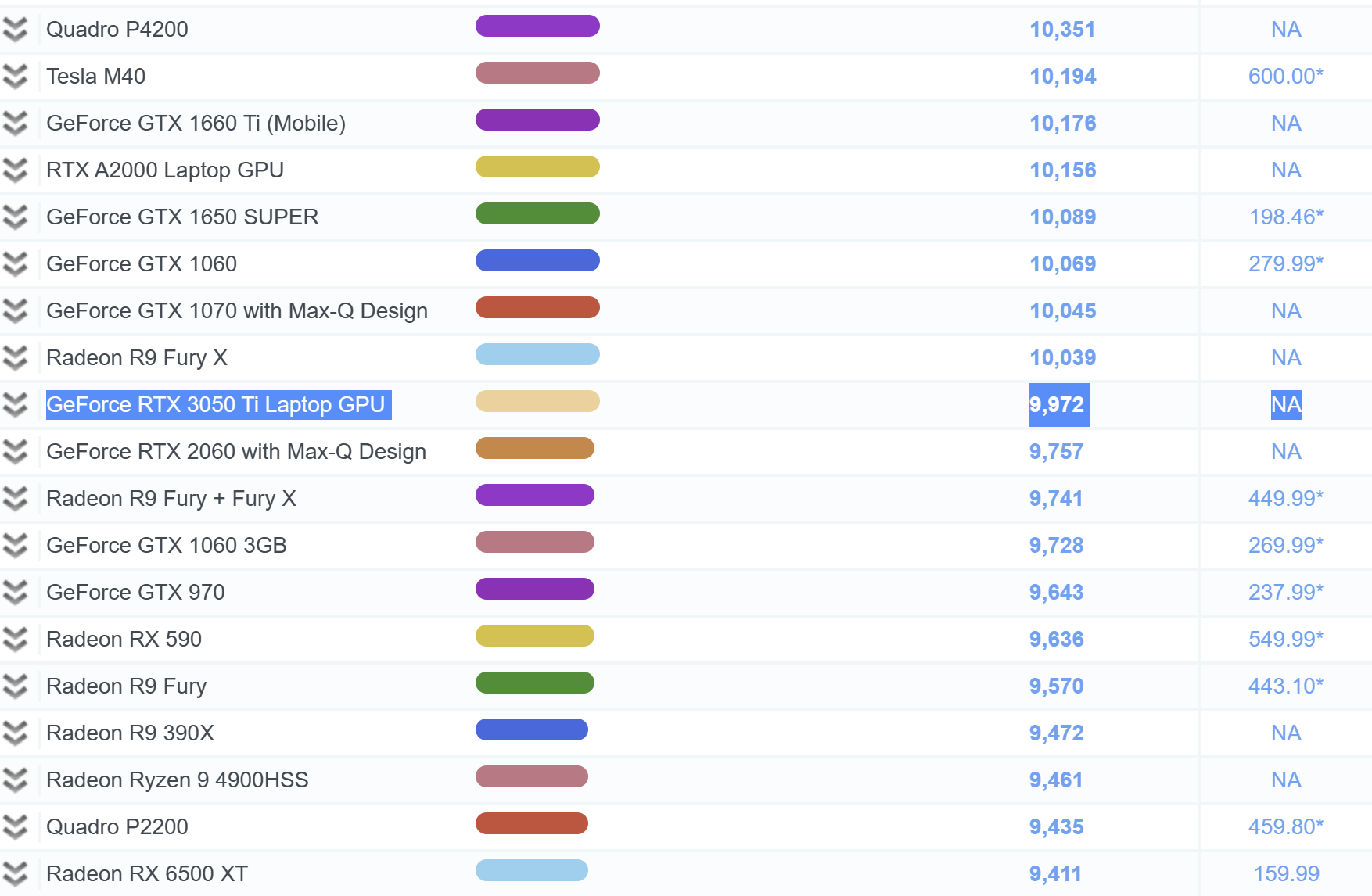Expand the Radeon R9 390X row chevron

pyautogui.click(x=15, y=733)
